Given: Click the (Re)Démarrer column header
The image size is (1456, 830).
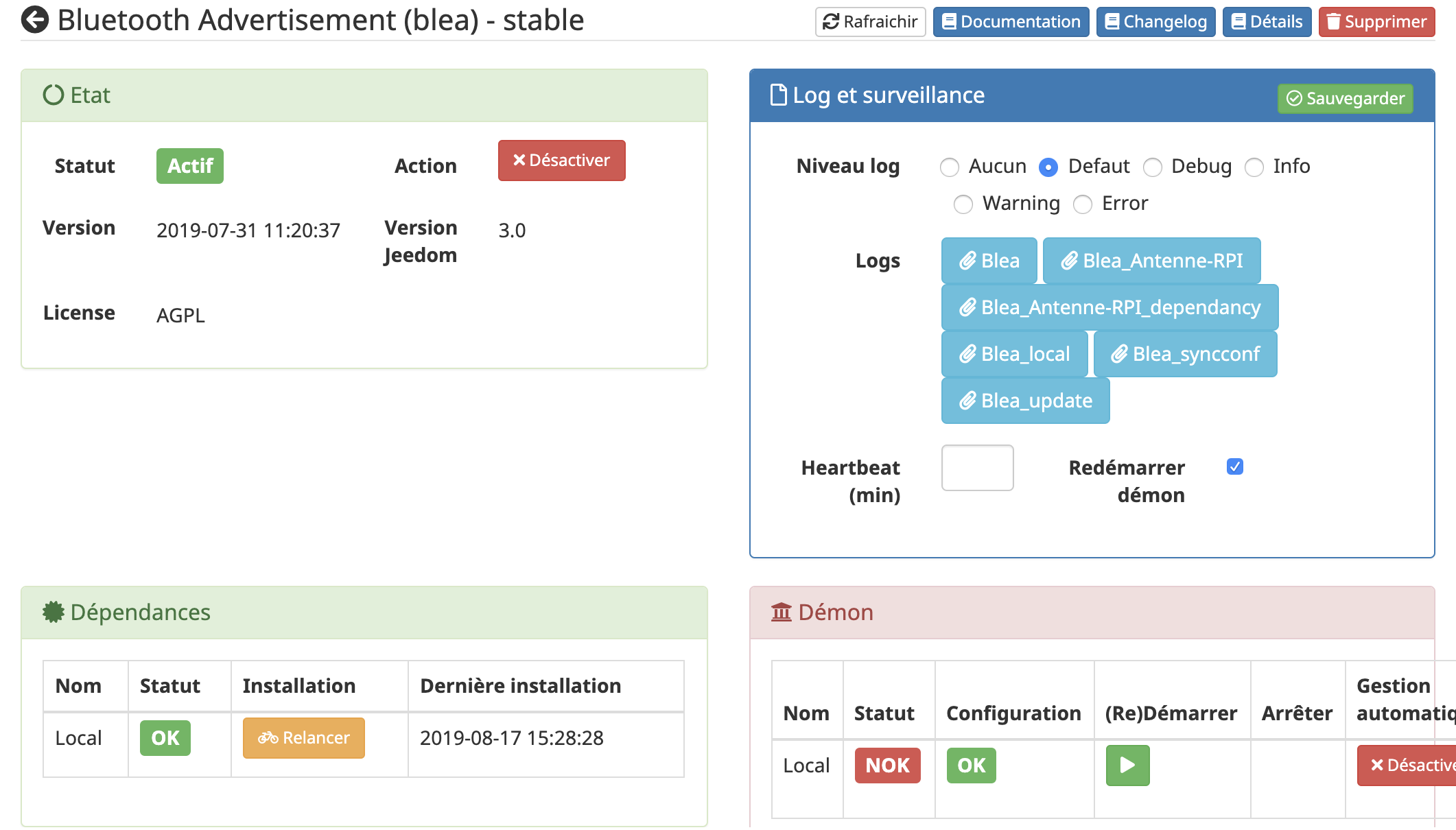Looking at the screenshot, I should pyautogui.click(x=1171, y=713).
